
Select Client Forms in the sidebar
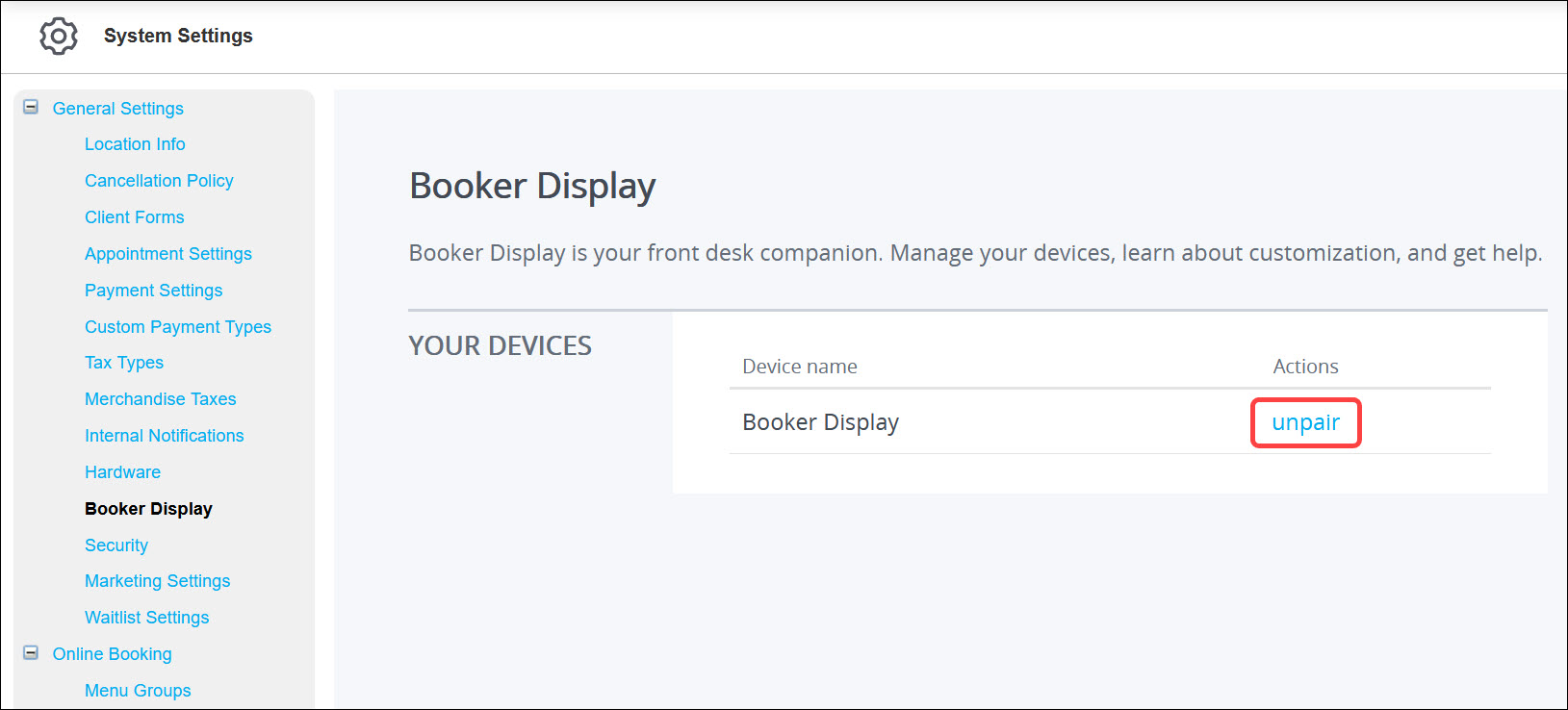click(x=134, y=216)
